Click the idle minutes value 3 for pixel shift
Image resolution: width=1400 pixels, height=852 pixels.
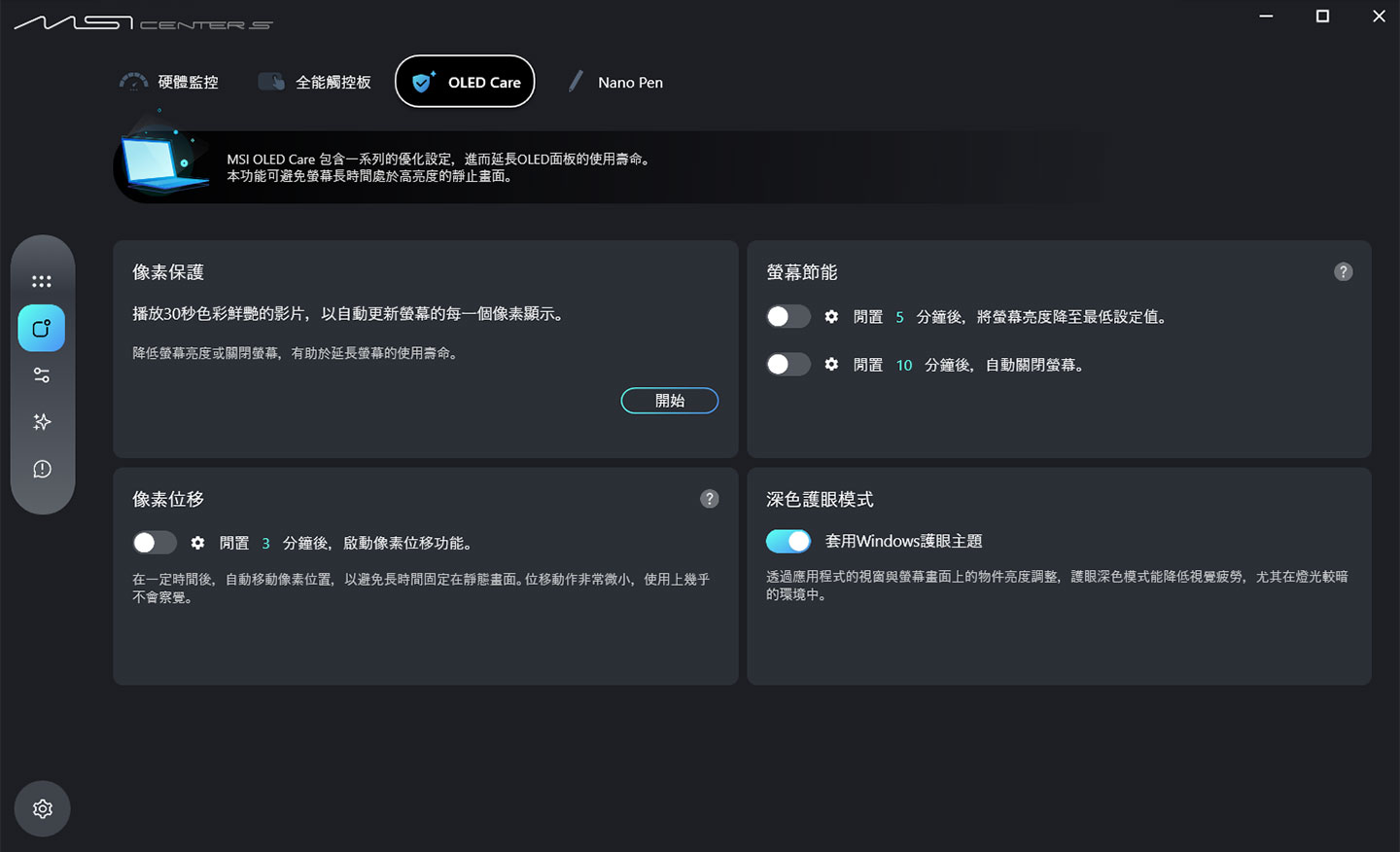point(265,543)
